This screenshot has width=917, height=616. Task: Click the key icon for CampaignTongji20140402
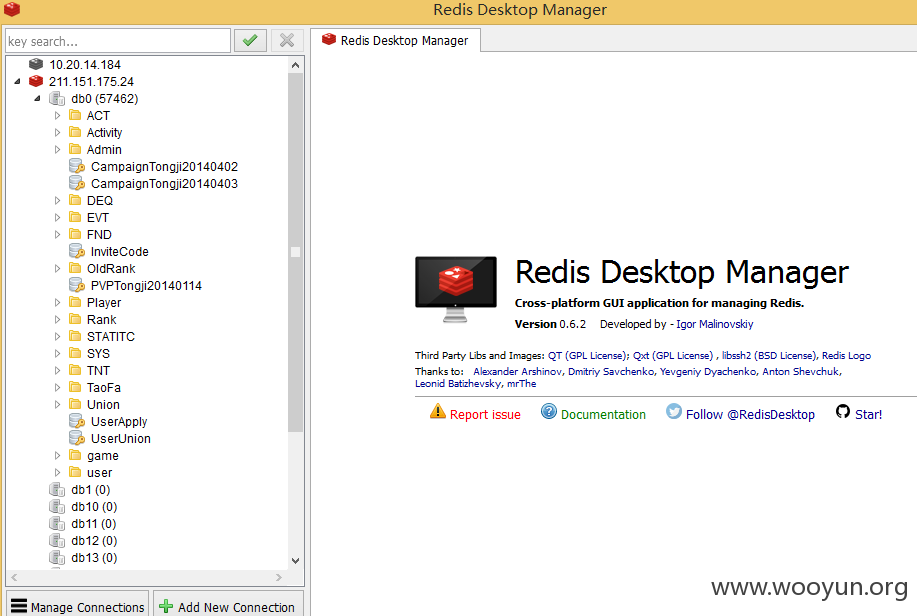tap(77, 166)
